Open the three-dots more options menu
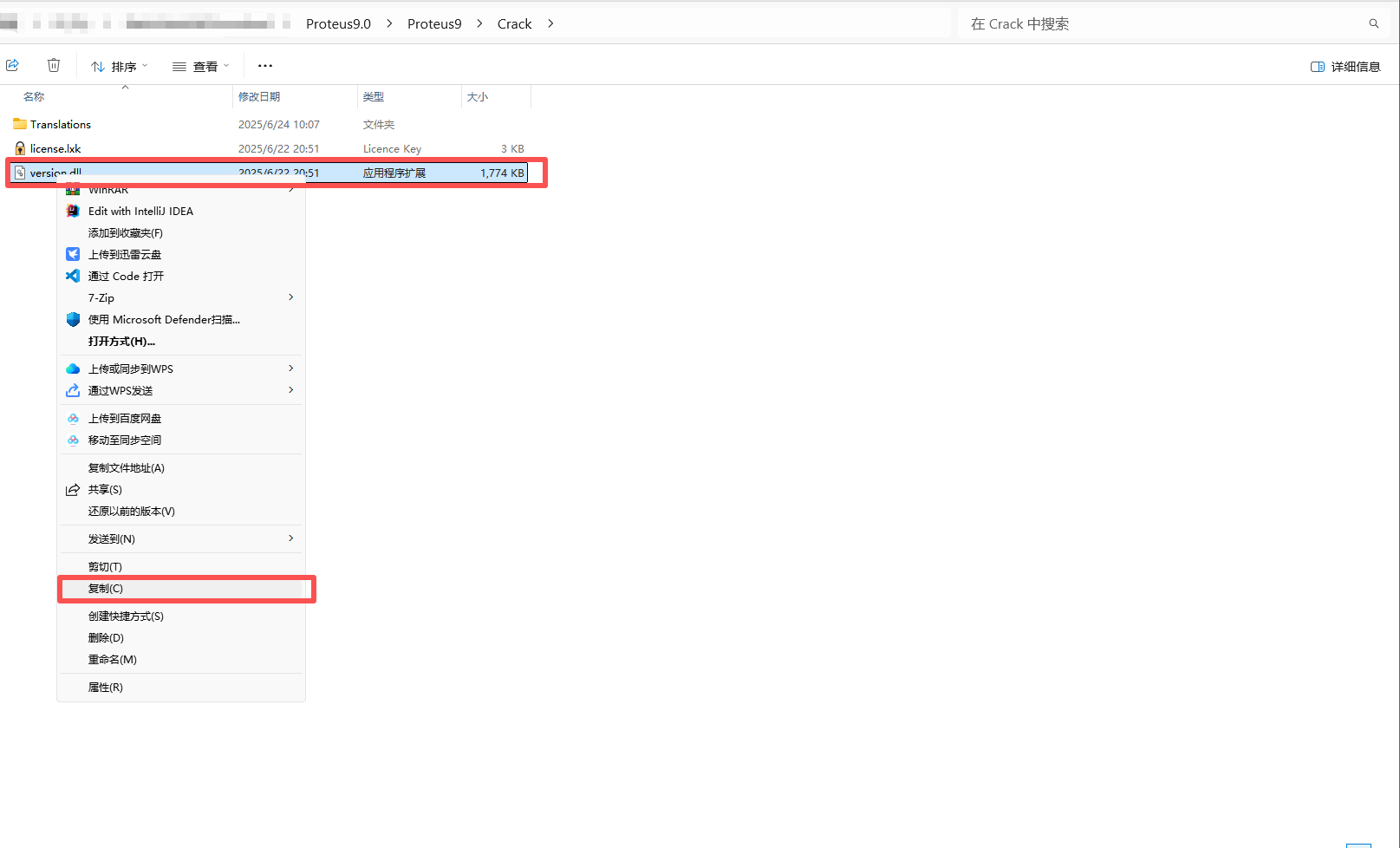The image size is (1400, 848). point(265,66)
